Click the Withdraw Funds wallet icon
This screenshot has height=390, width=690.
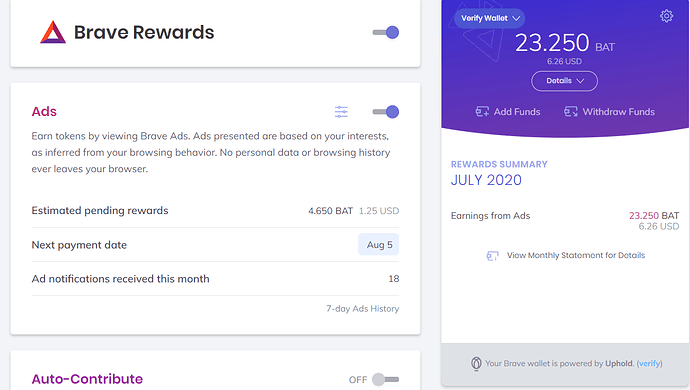[571, 112]
